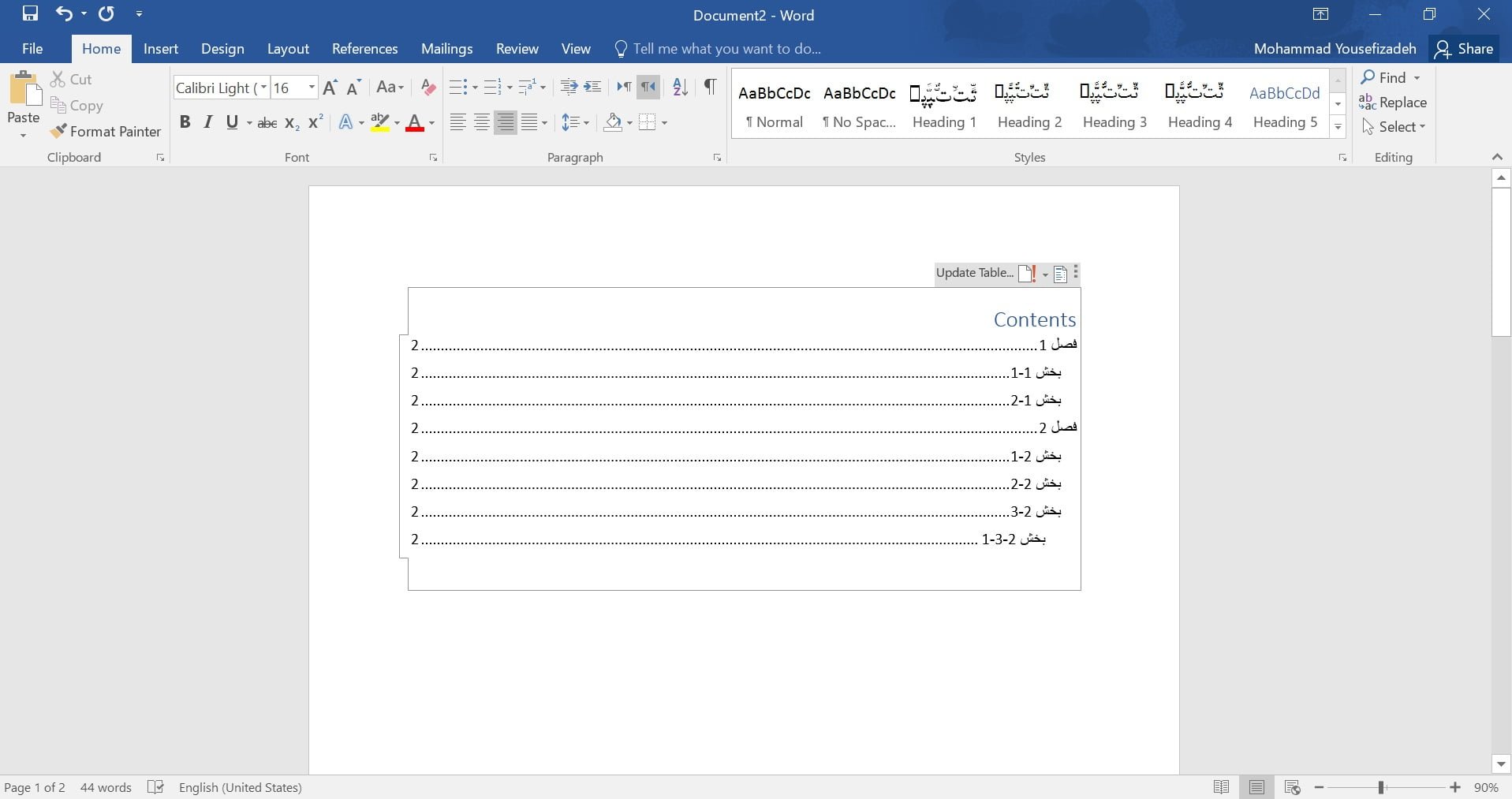Click the Grow Font size icon

[x=330, y=88]
